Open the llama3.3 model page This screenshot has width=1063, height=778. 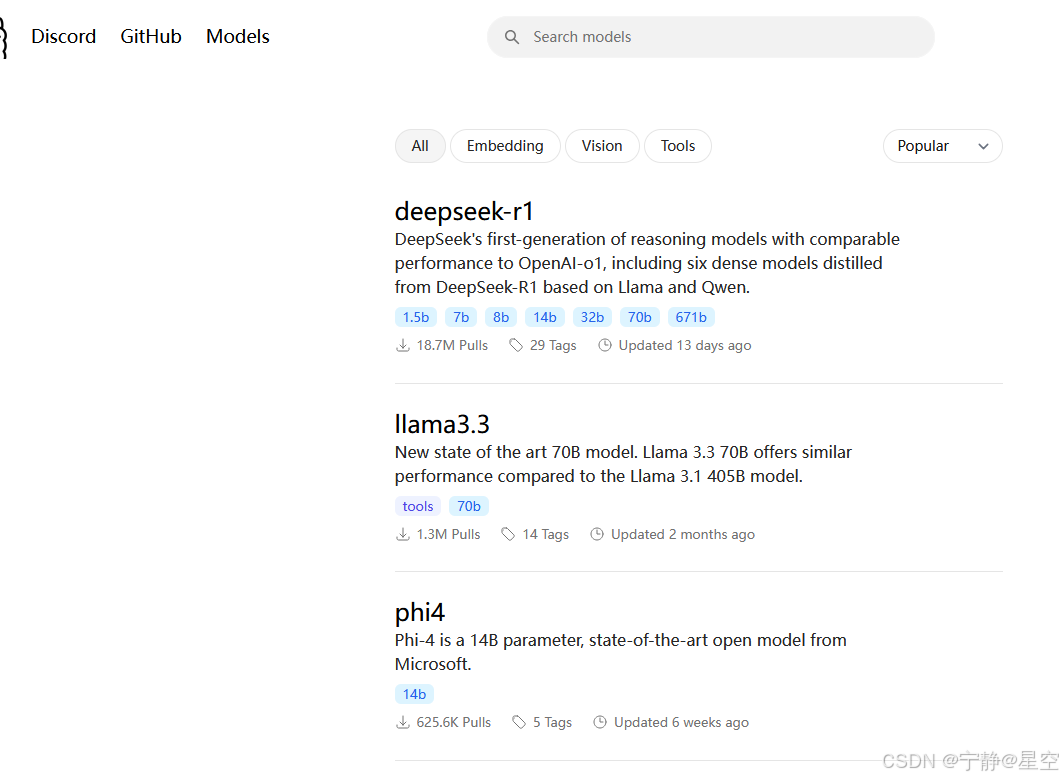(442, 424)
